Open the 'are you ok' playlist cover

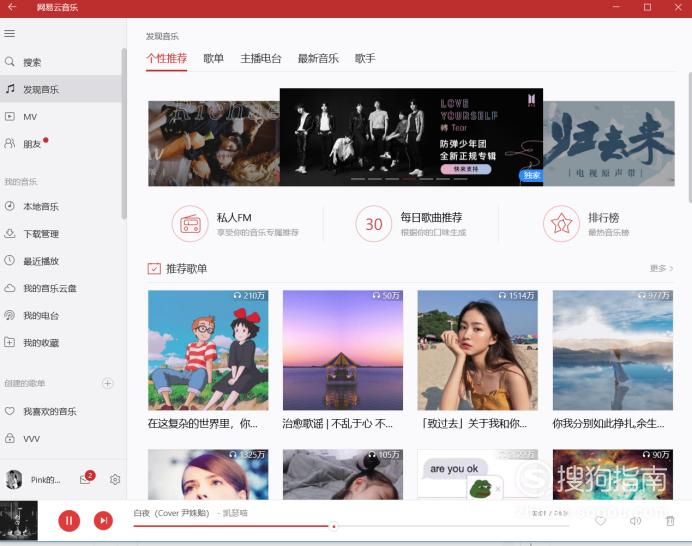[x=478, y=474]
